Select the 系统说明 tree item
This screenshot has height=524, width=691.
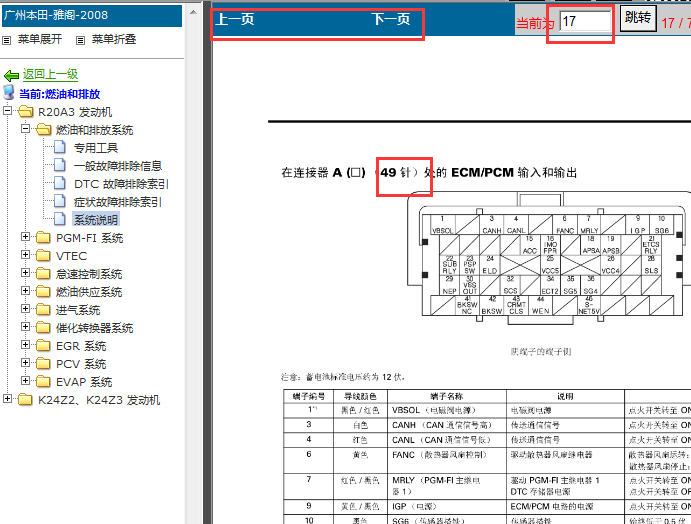click(x=96, y=219)
